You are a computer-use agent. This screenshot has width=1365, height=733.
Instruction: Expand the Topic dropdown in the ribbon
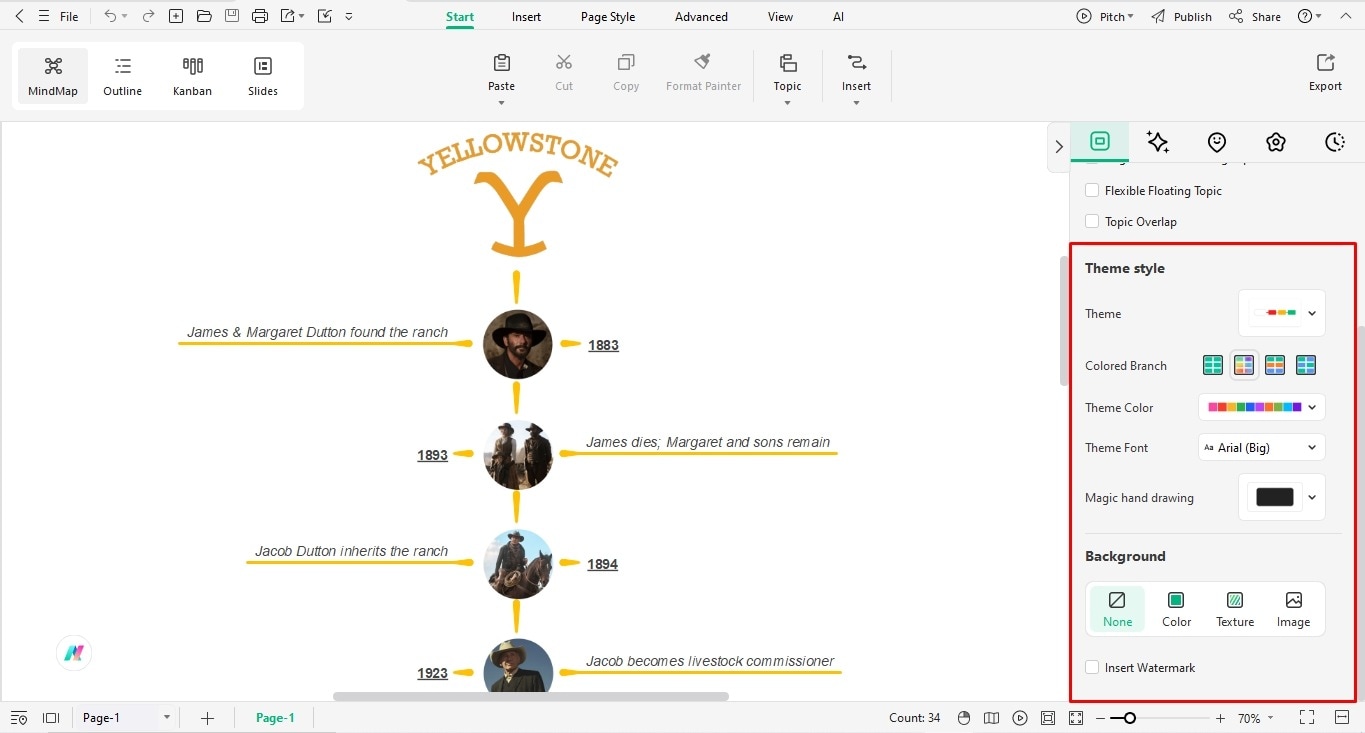pos(787,102)
